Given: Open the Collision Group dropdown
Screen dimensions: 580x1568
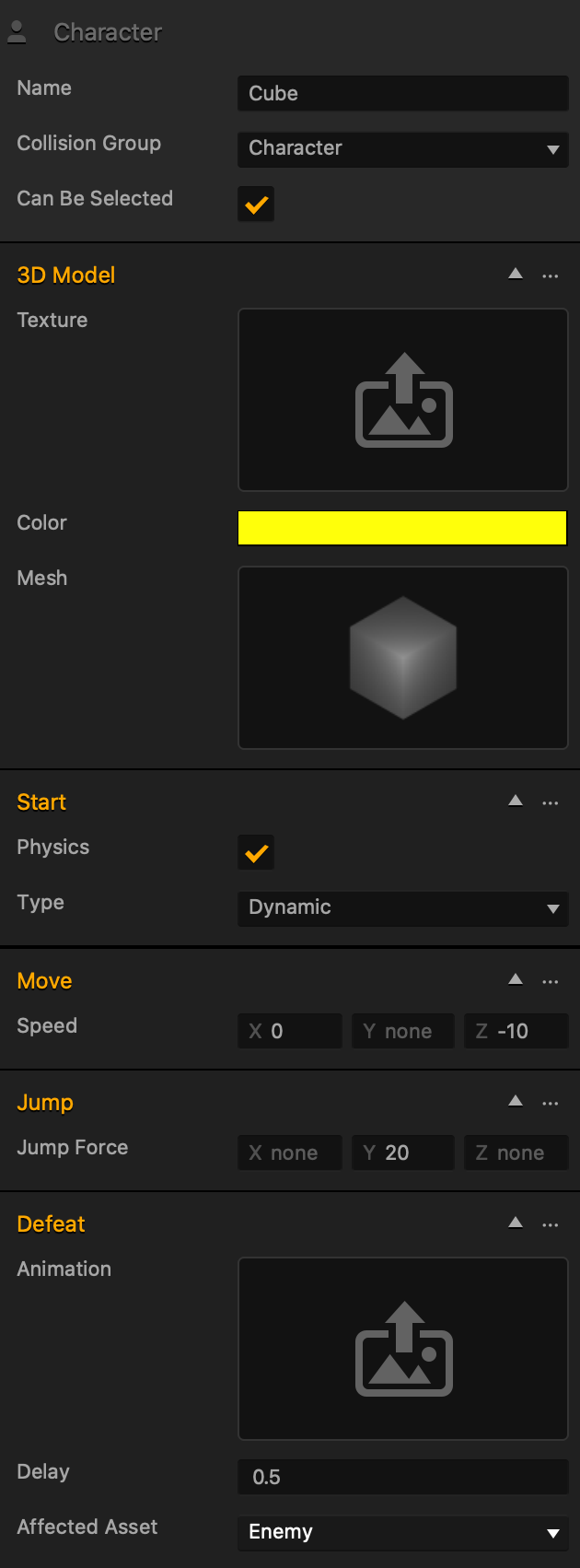Looking at the screenshot, I should pos(403,149).
